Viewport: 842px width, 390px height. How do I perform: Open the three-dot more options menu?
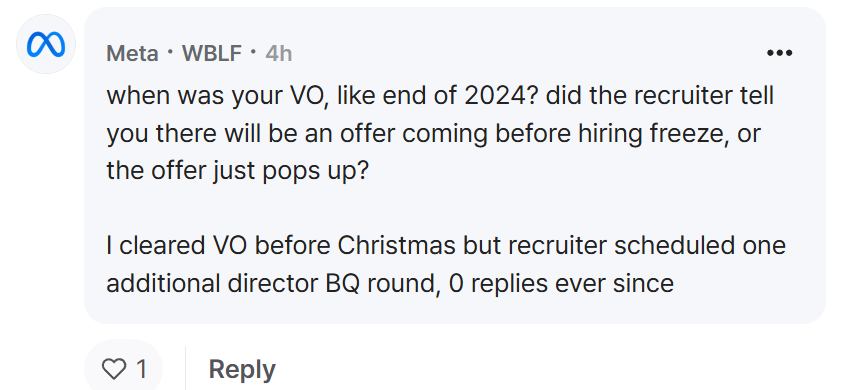780,53
